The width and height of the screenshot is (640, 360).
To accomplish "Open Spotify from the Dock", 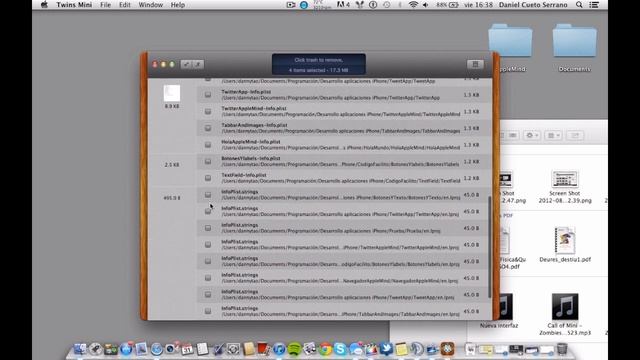I will (294, 349).
